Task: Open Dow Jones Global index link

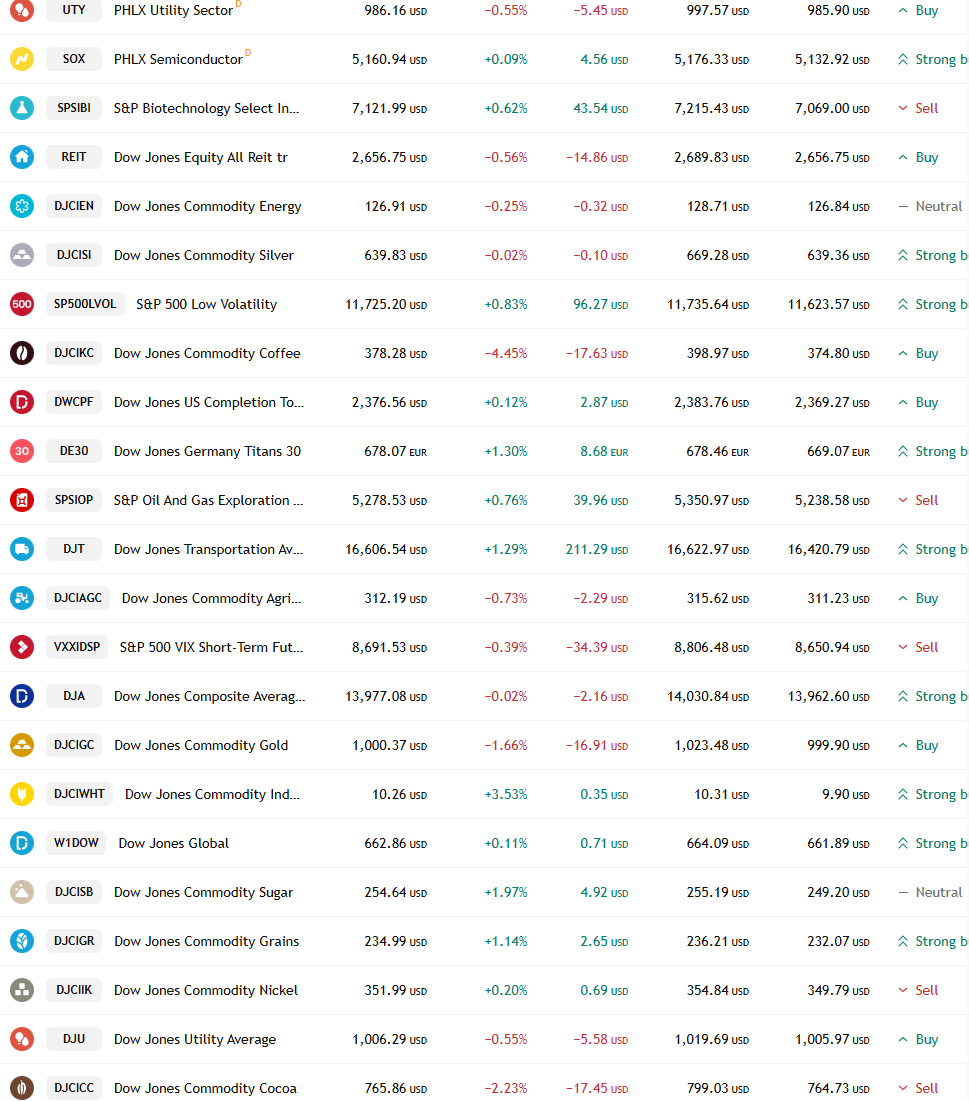Action: tap(173, 843)
